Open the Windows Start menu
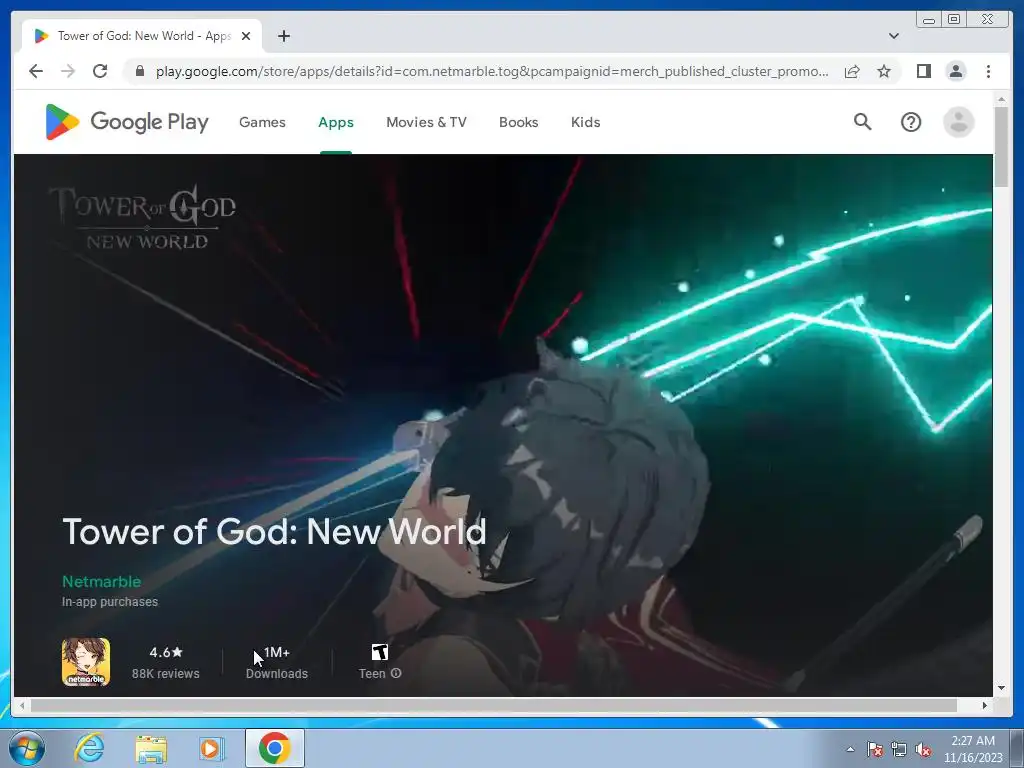This screenshot has width=1024, height=768. 26,748
